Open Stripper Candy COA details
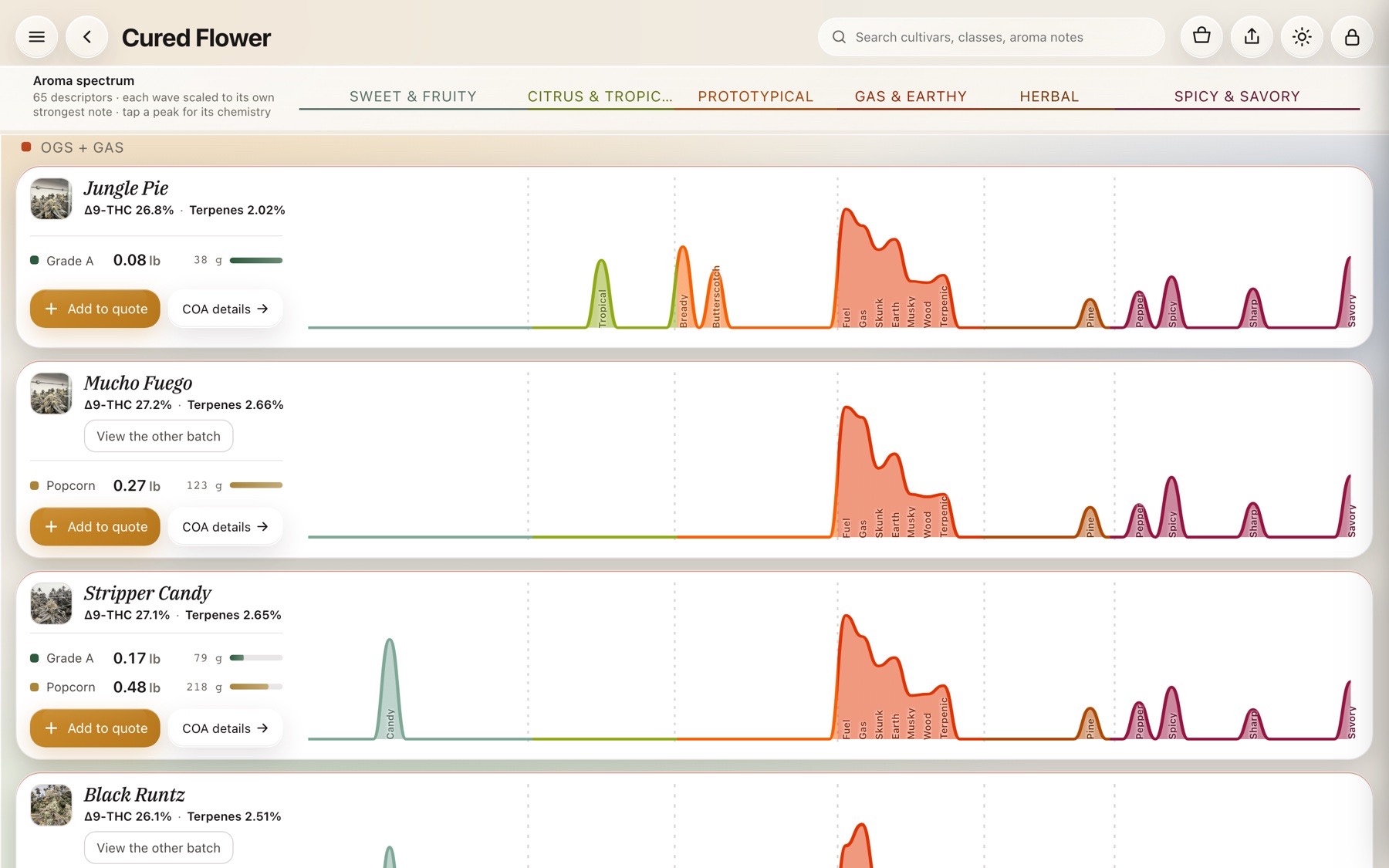Viewport: 1389px width, 868px height. click(225, 728)
